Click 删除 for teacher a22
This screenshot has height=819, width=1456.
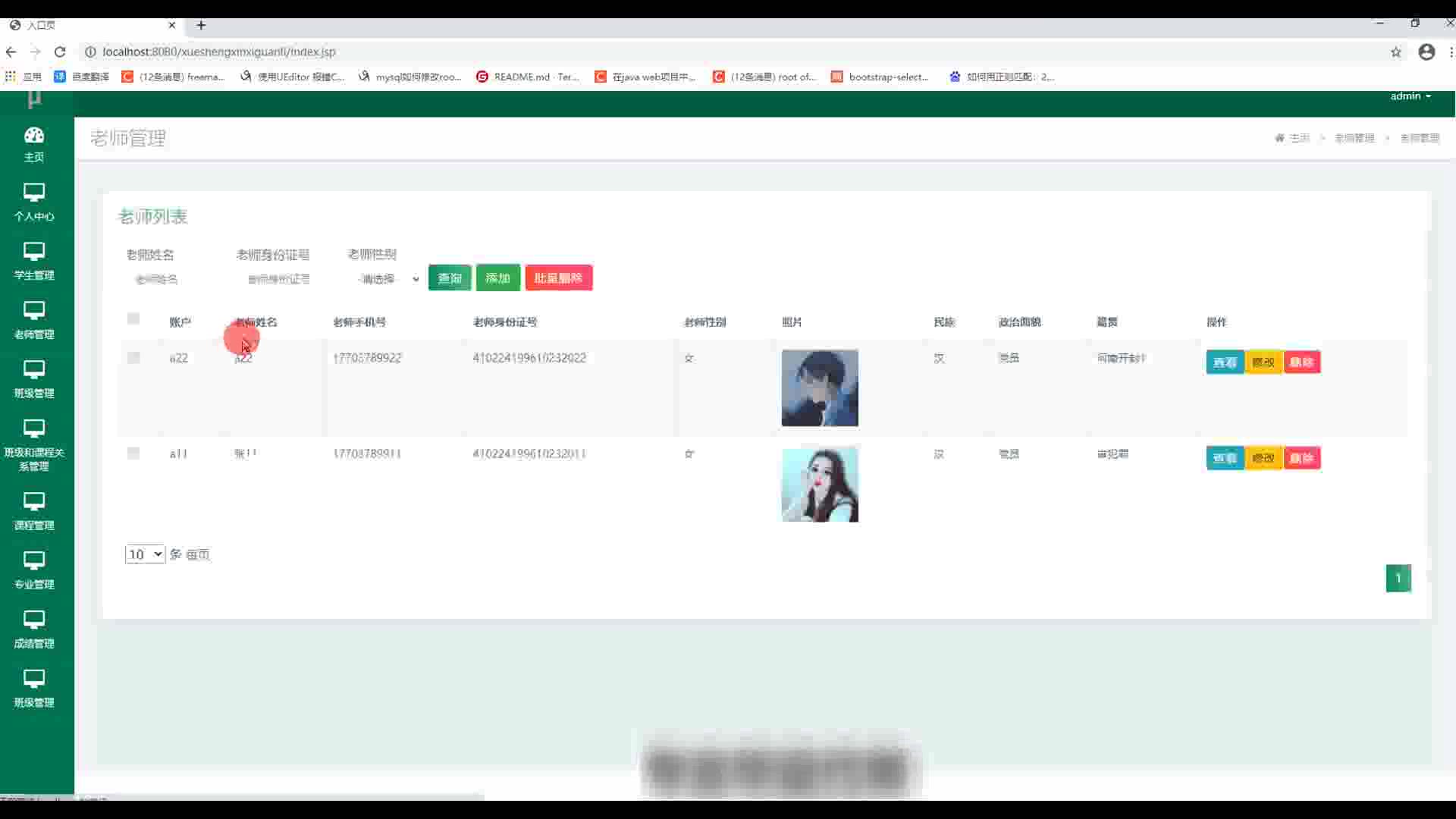1302,362
